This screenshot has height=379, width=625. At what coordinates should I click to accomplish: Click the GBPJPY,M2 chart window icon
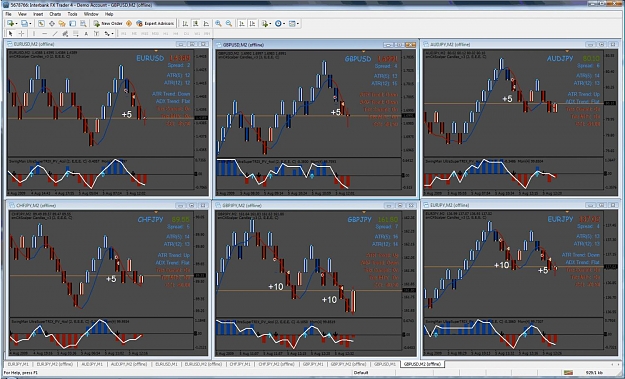[218, 205]
